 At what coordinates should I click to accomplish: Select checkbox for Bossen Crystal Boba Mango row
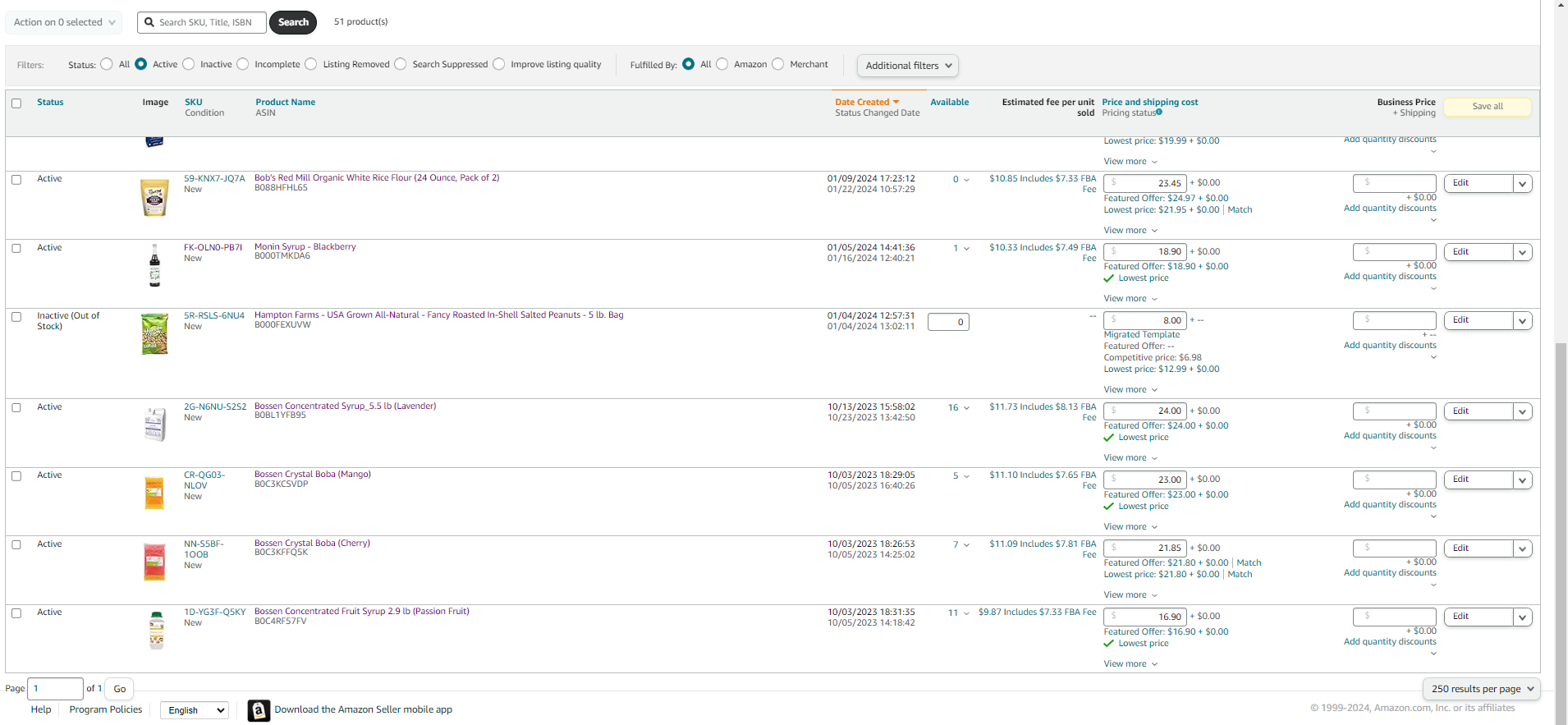point(16,476)
